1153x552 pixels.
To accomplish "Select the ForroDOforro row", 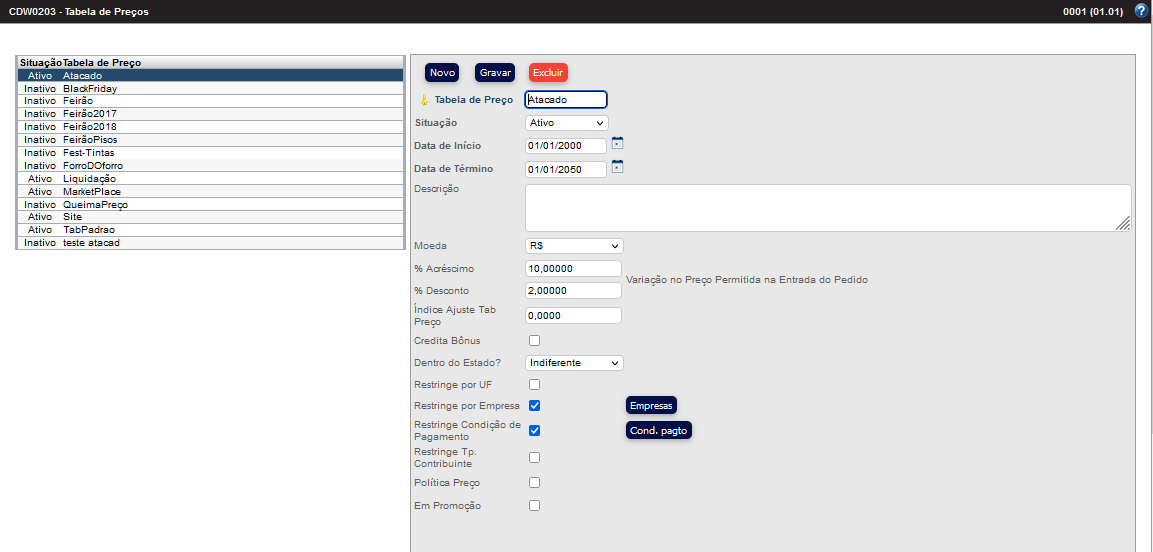I will [210, 165].
